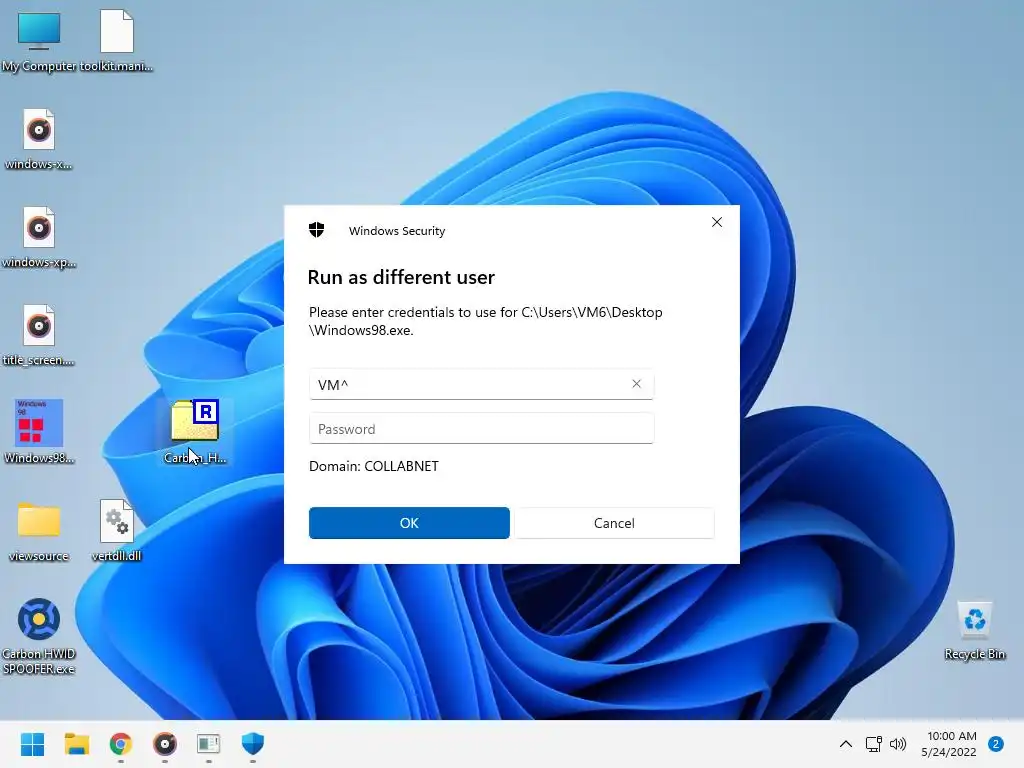Show hidden system tray icons chevron
The height and width of the screenshot is (768, 1024).
[846, 744]
